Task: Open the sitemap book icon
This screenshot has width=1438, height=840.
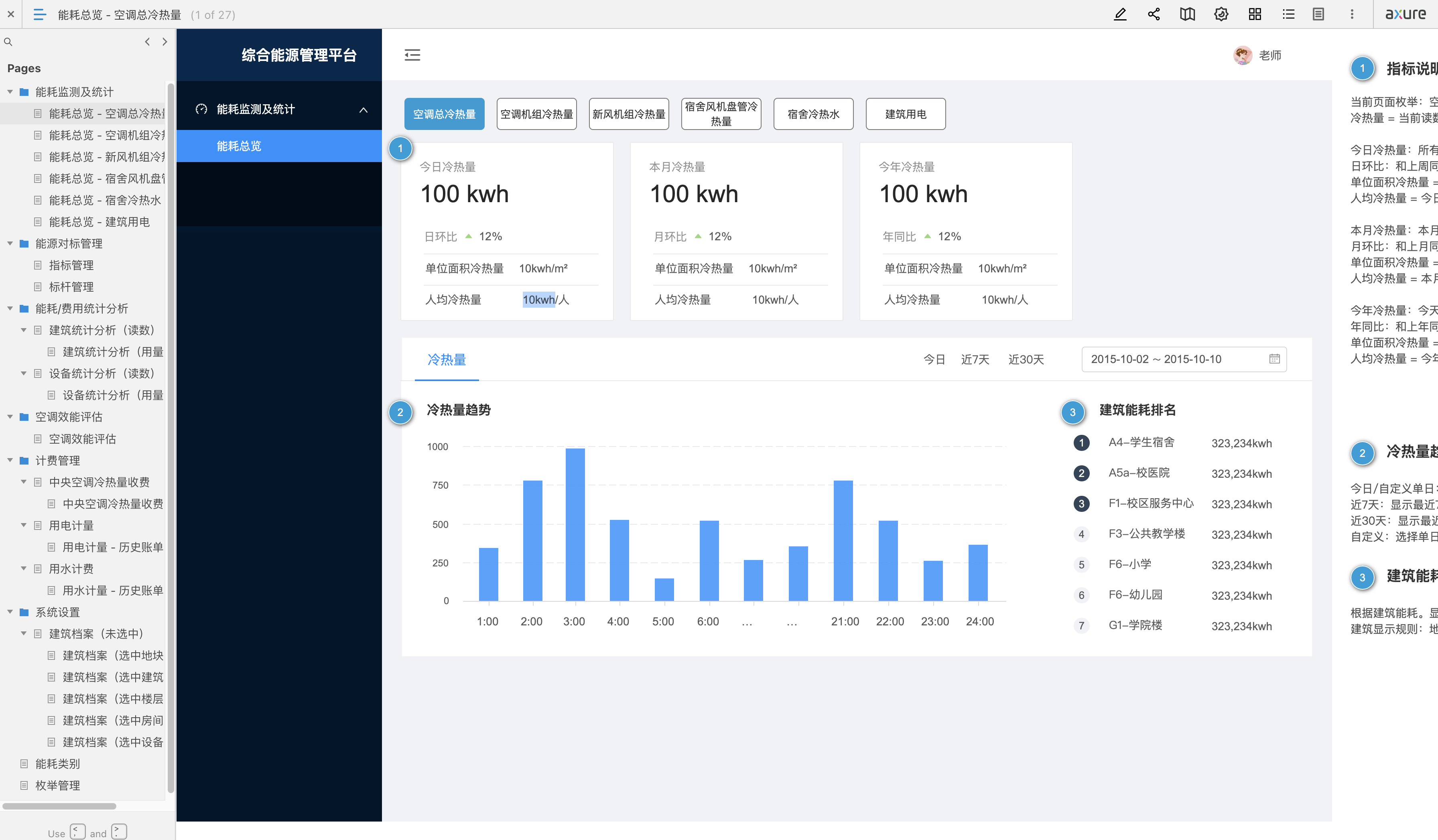Action: click(x=1187, y=14)
